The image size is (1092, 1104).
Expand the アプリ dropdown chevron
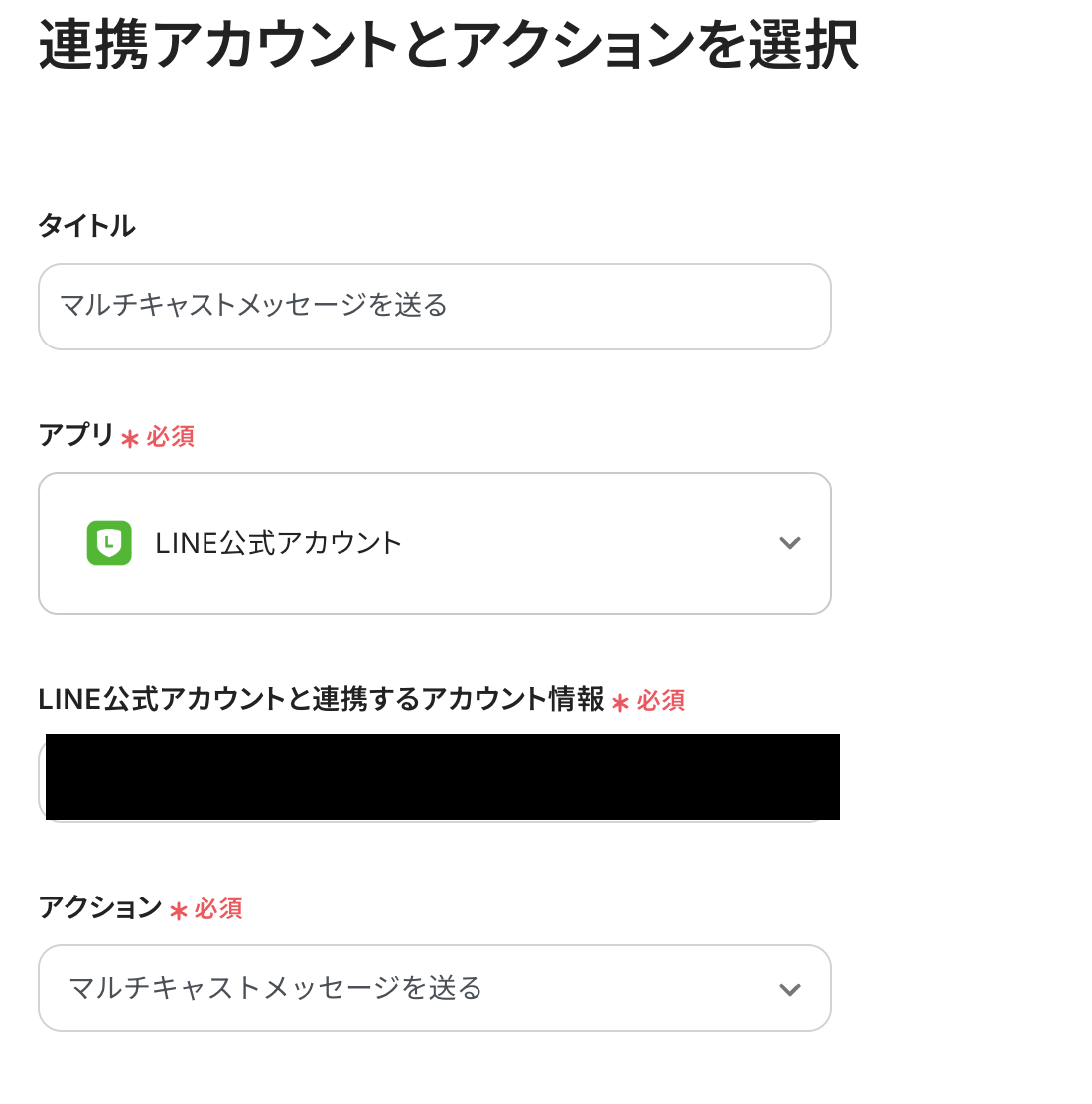789,543
